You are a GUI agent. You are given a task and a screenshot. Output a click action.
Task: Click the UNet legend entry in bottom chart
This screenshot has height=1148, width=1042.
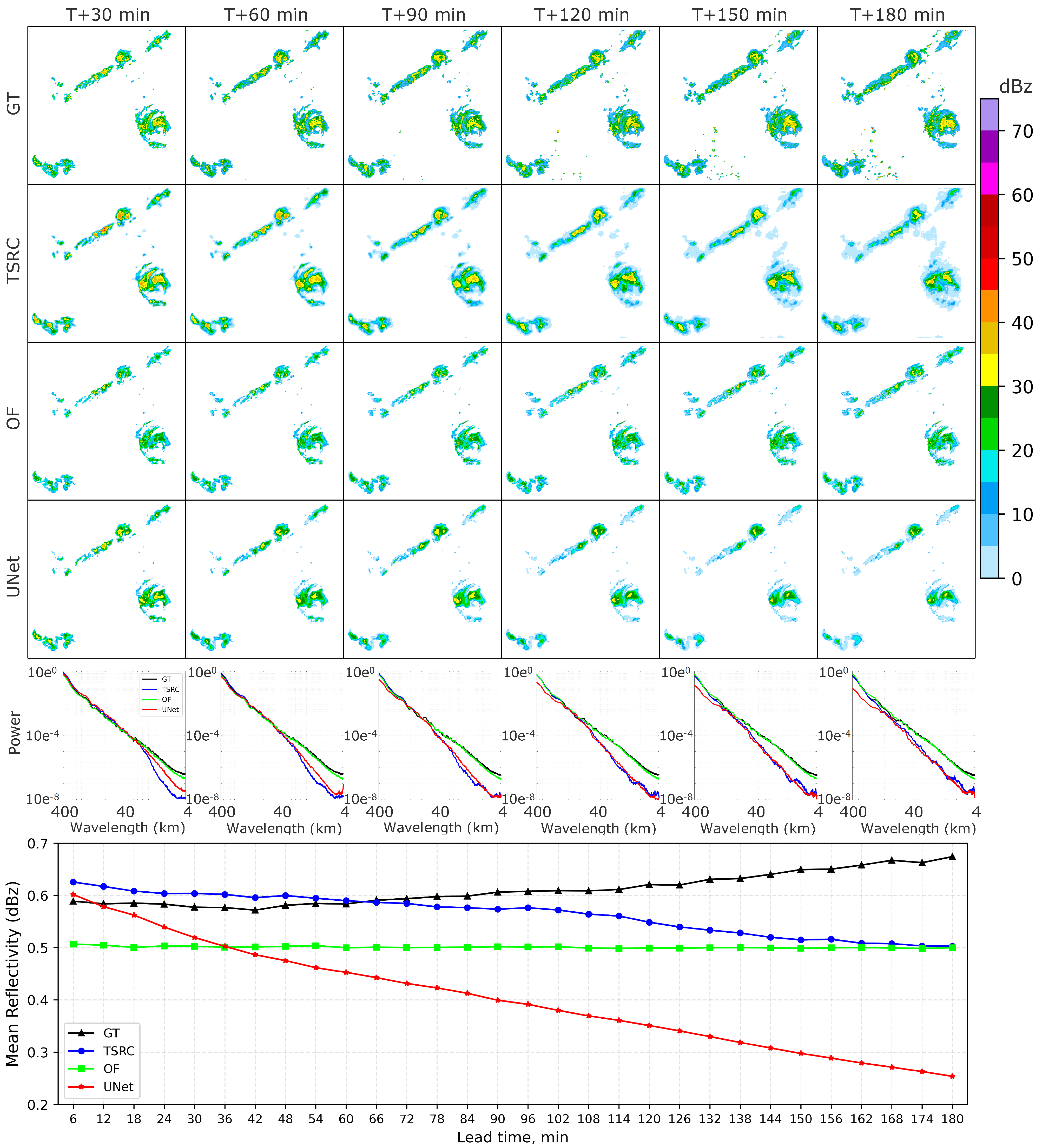(x=118, y=1087)
